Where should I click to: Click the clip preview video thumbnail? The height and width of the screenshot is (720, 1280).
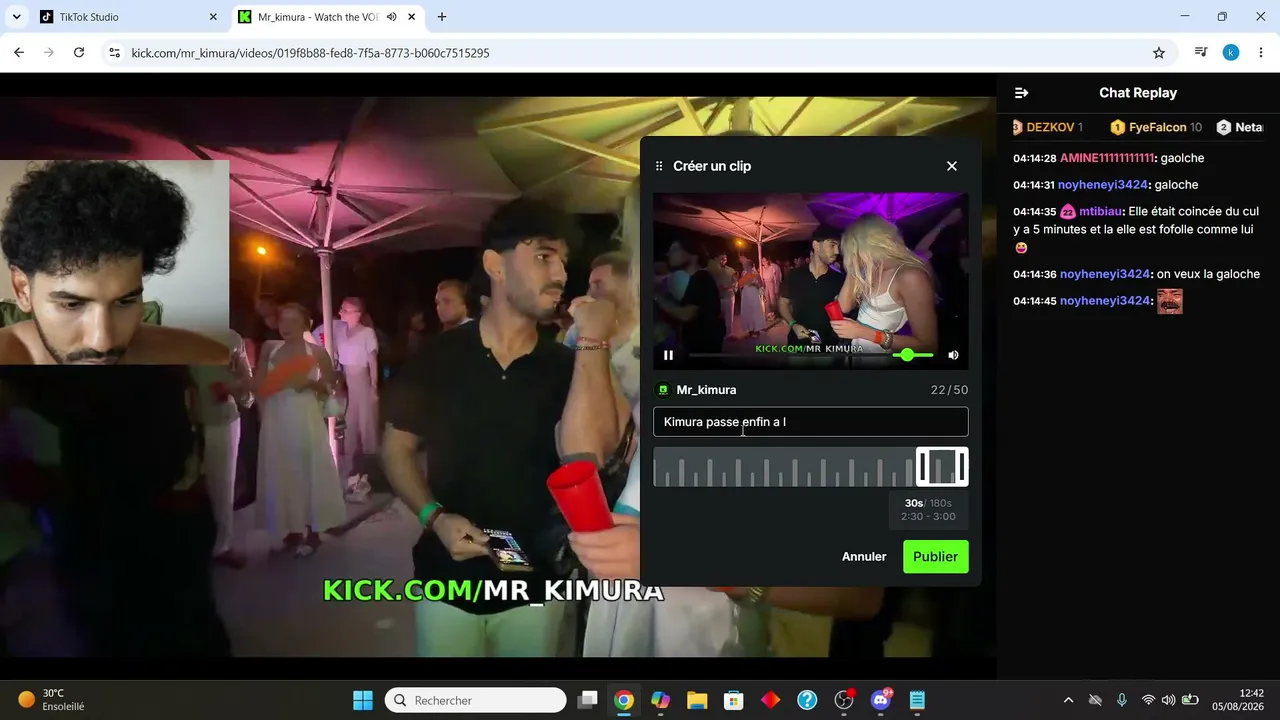click(x=811, y=281)
